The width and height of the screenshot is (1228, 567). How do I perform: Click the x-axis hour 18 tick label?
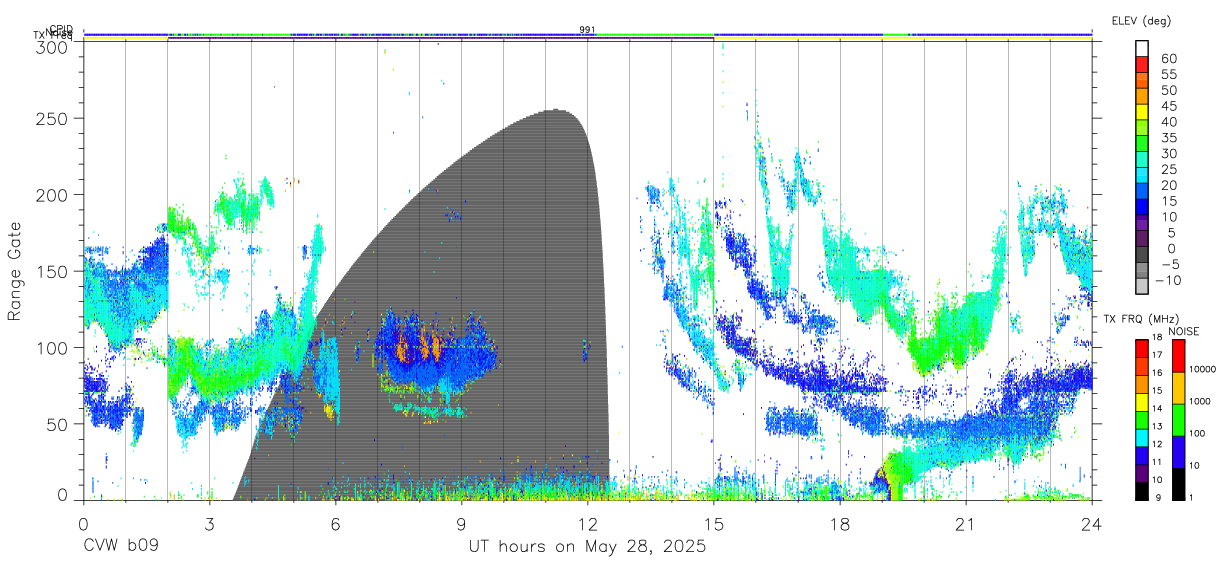tap(840, 524)
